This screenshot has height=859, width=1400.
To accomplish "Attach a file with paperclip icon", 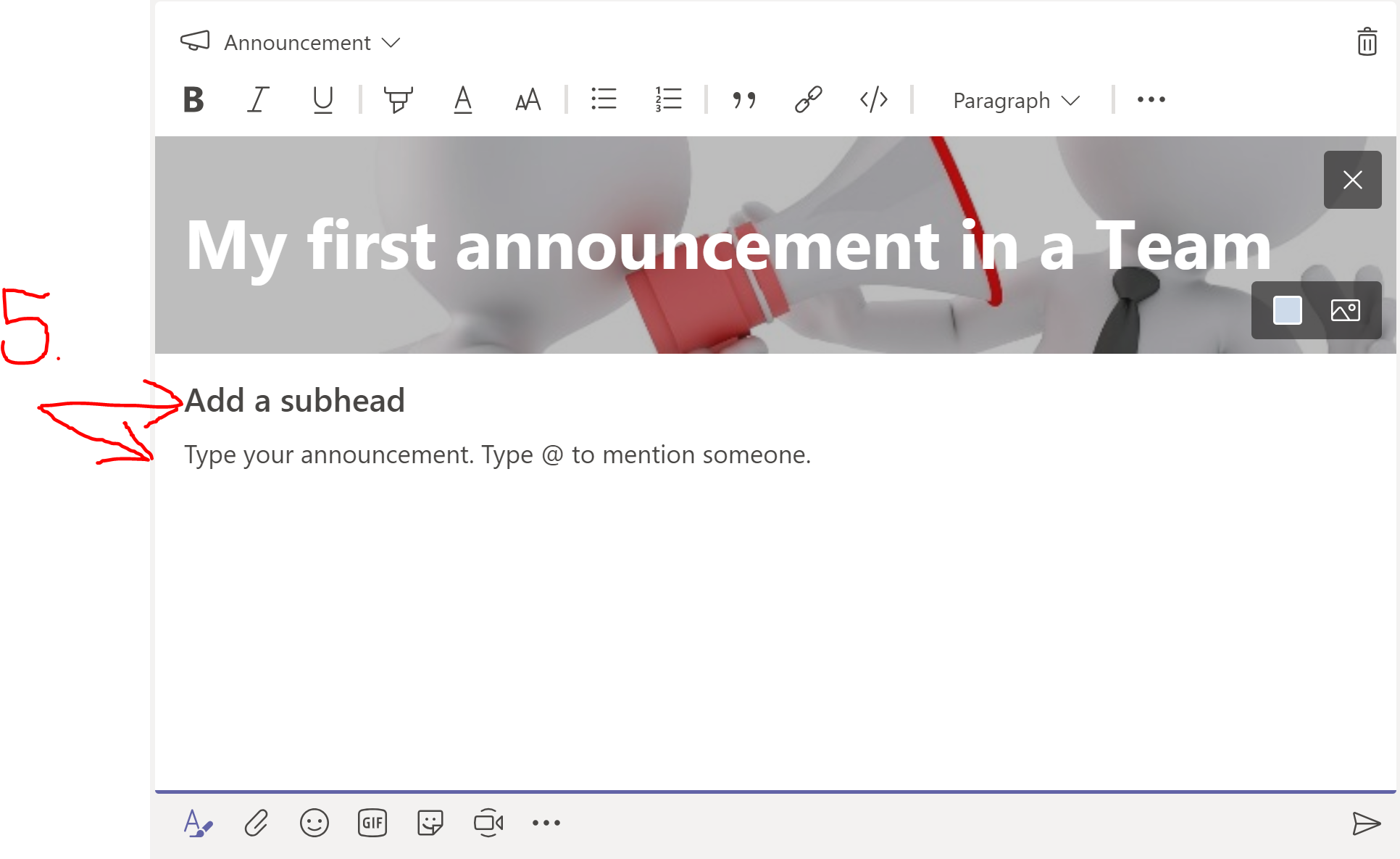I will click(257, 823).
